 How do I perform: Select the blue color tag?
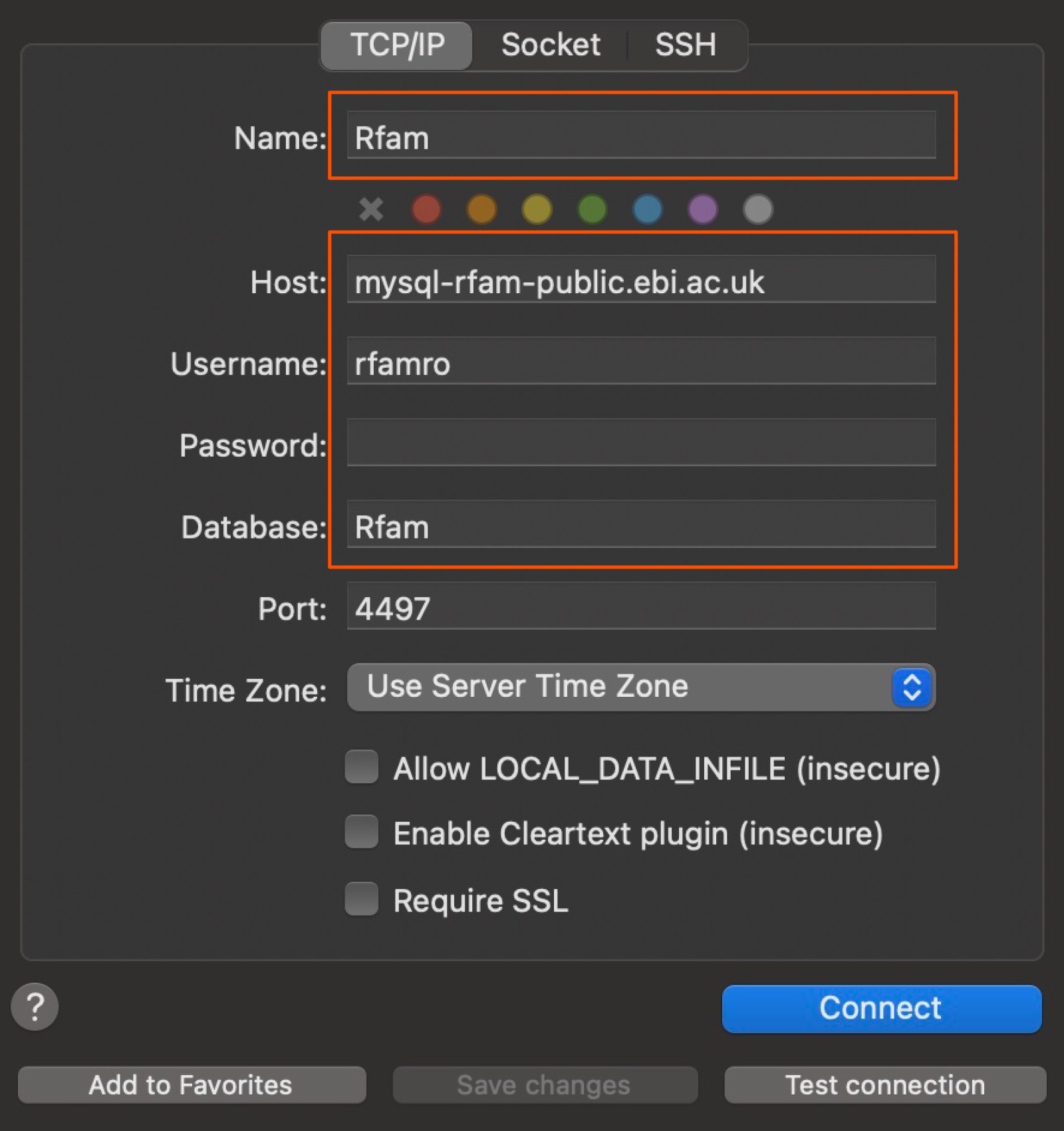tap(648, 209)
